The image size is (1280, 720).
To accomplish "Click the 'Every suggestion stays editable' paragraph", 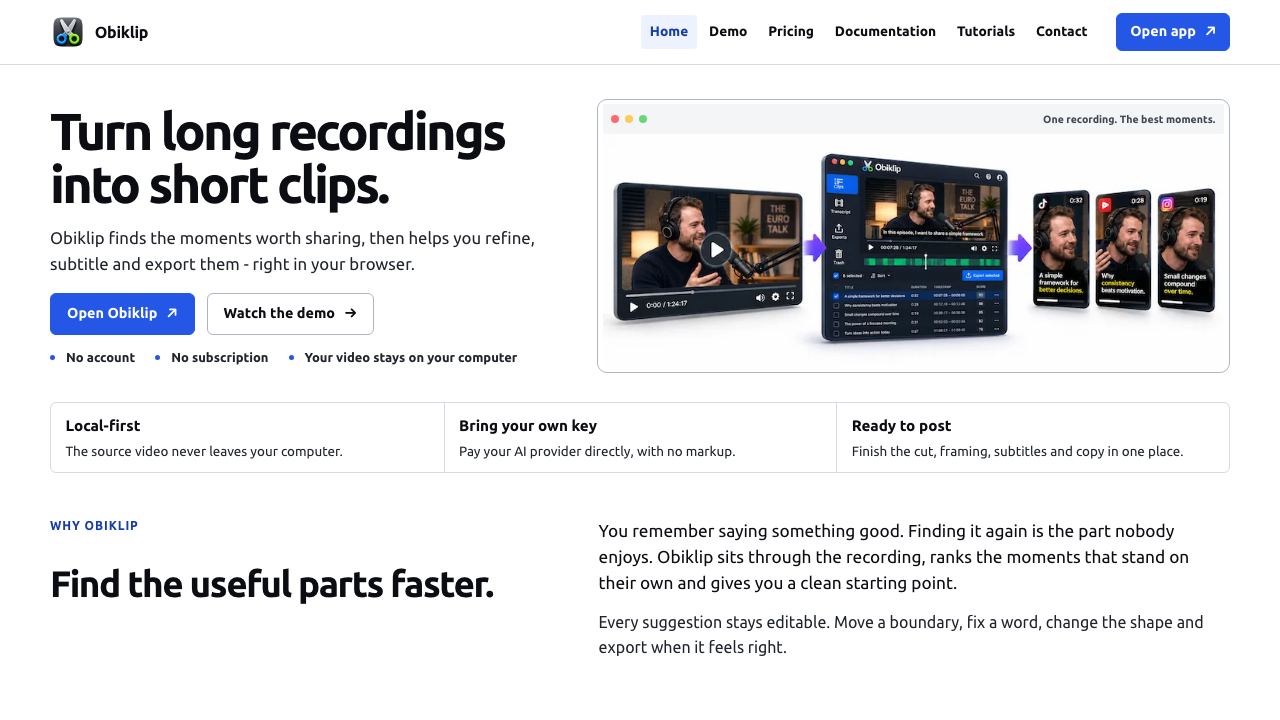I will click(901, 635).
